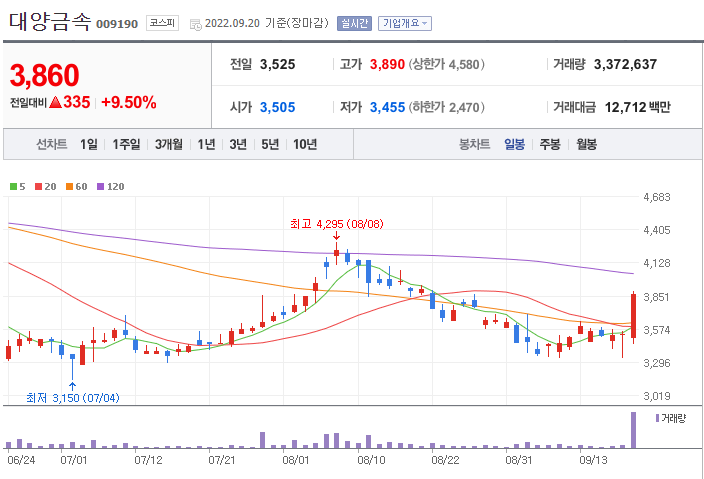Click the 3,851 price axis label

click(656, 297)
